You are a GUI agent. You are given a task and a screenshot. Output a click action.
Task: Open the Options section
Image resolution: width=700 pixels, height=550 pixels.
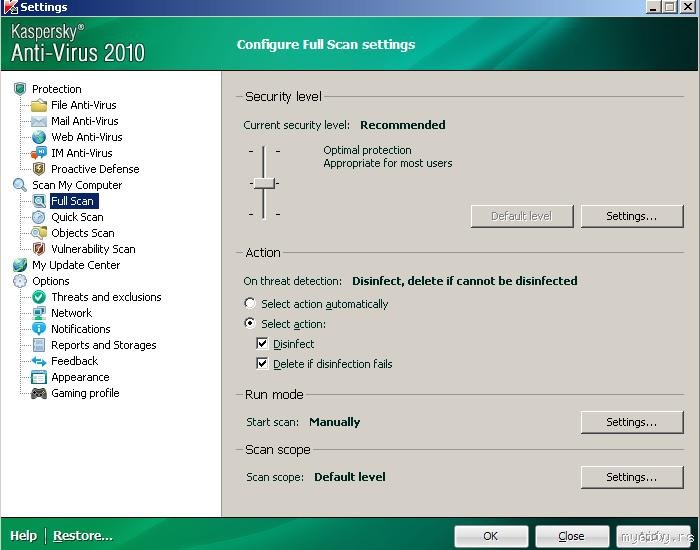tap(50, 281)
